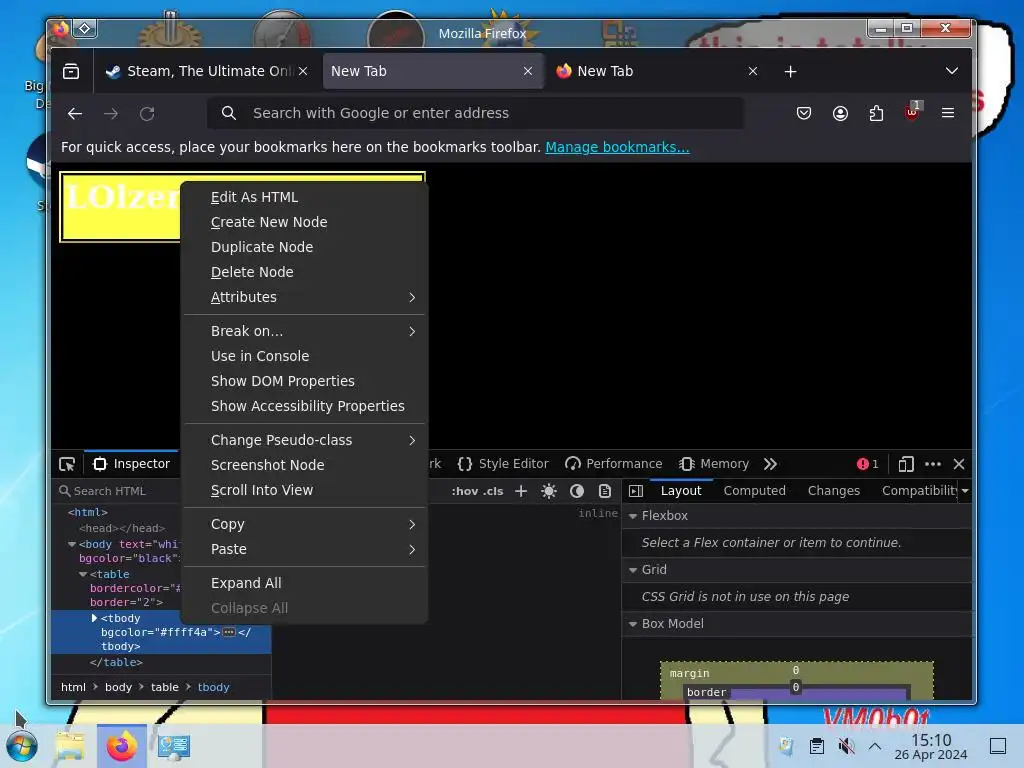Open the Inspector tool tab
Viewport: 1024px width, 768px height.
[132, 464]
